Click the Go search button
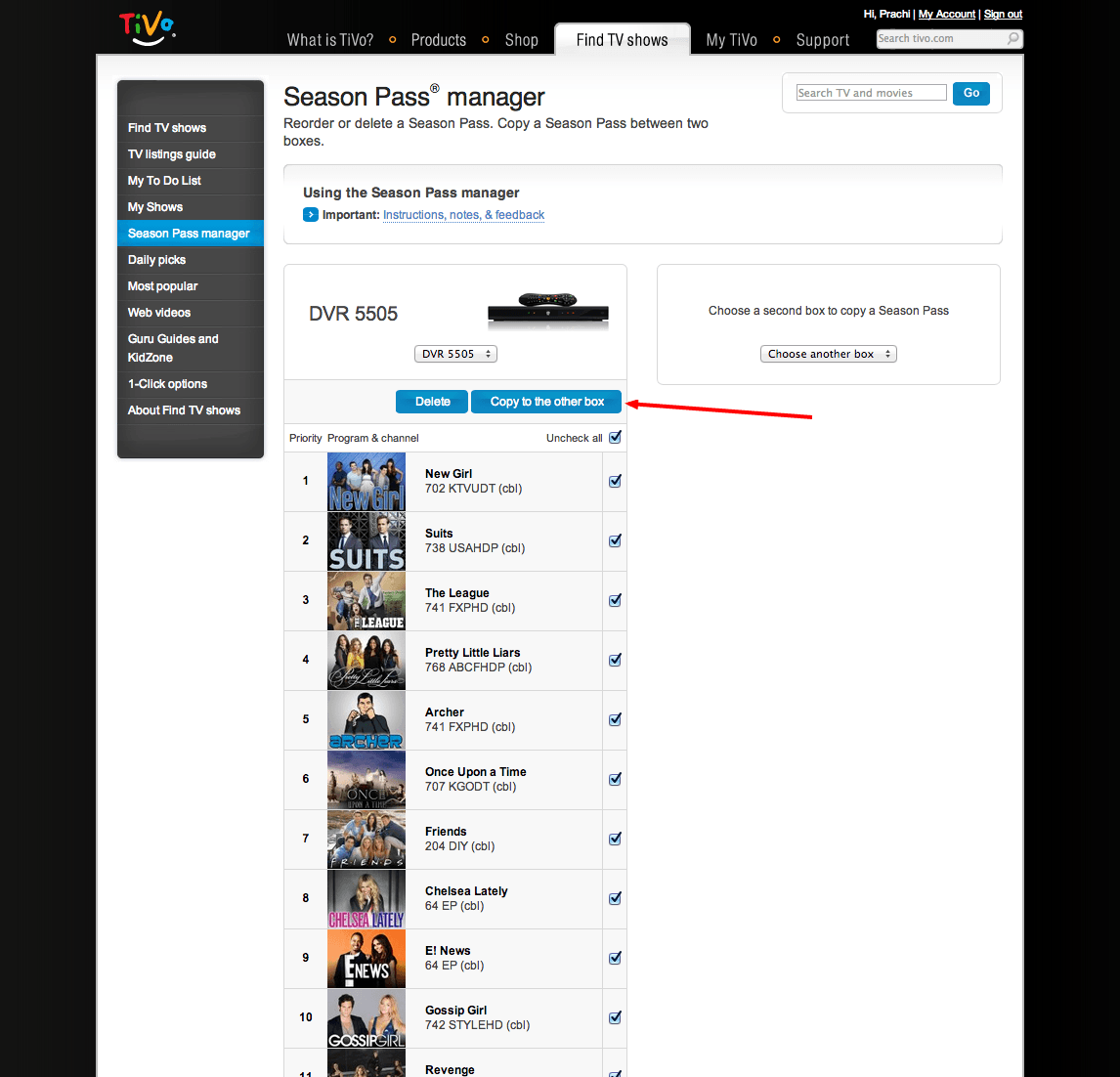 point(971,93)
